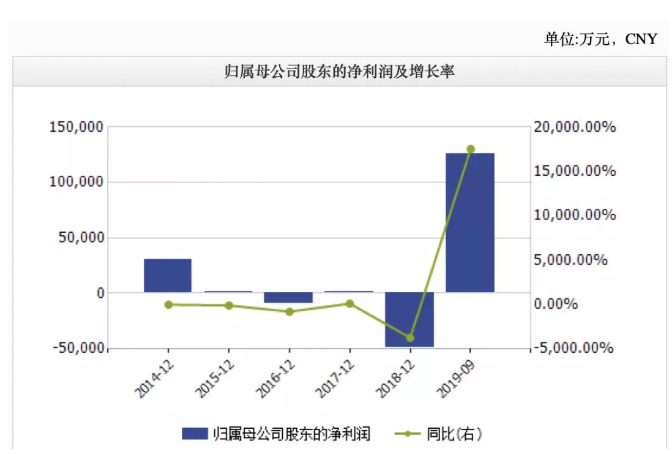Click the green data point for 2015-12
This screenshot has height=454, width=672.
point(229,306)
